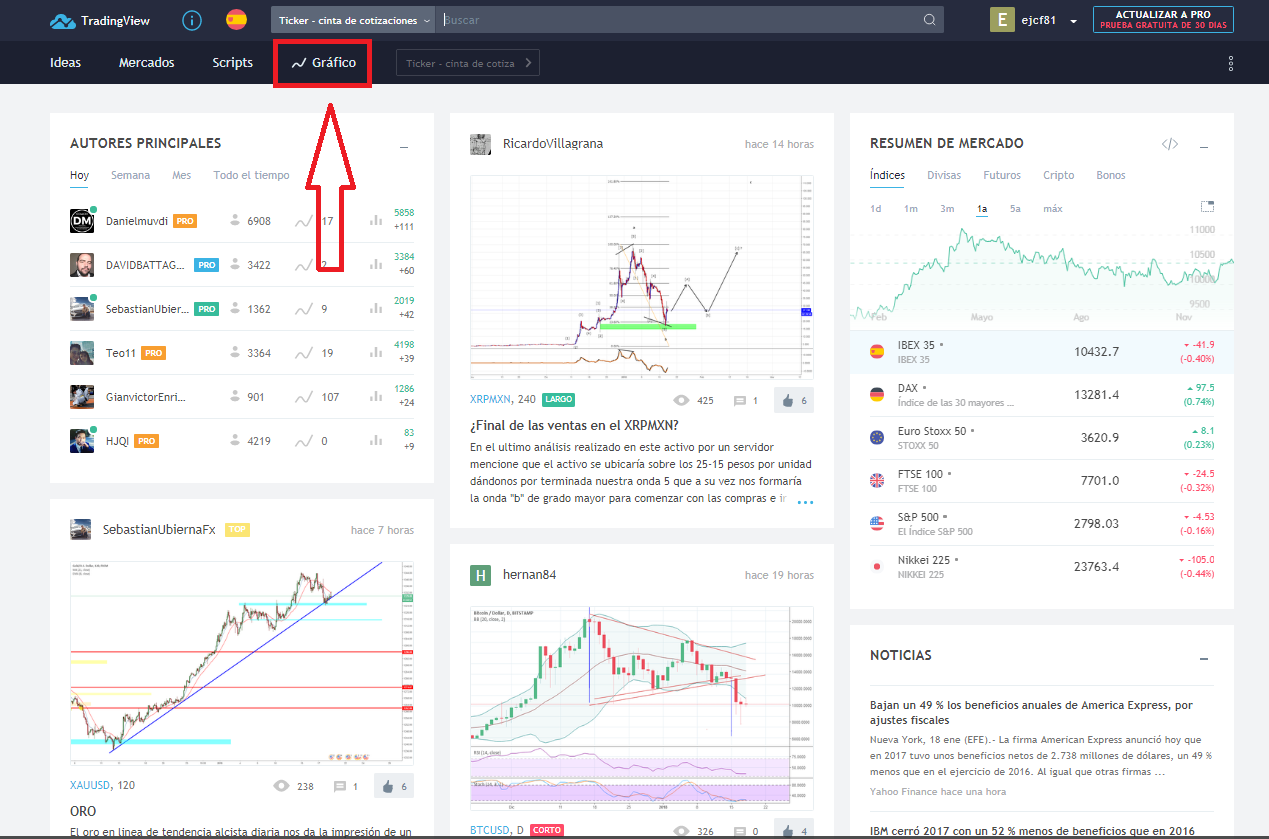1269x839 pixels.
Task: Click the EU flag icon for Euro Stoxx 50
Action: click(x=877, y=437)
